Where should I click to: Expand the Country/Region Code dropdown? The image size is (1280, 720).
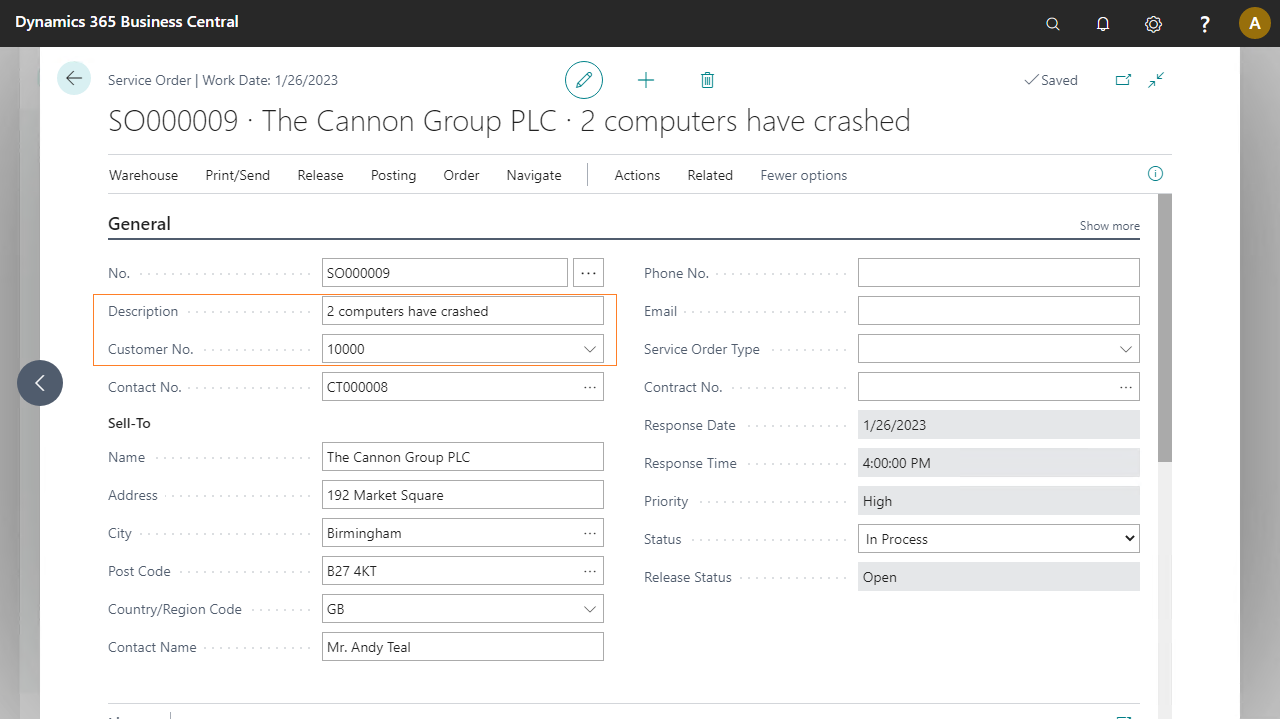click(x=590, y=609)
